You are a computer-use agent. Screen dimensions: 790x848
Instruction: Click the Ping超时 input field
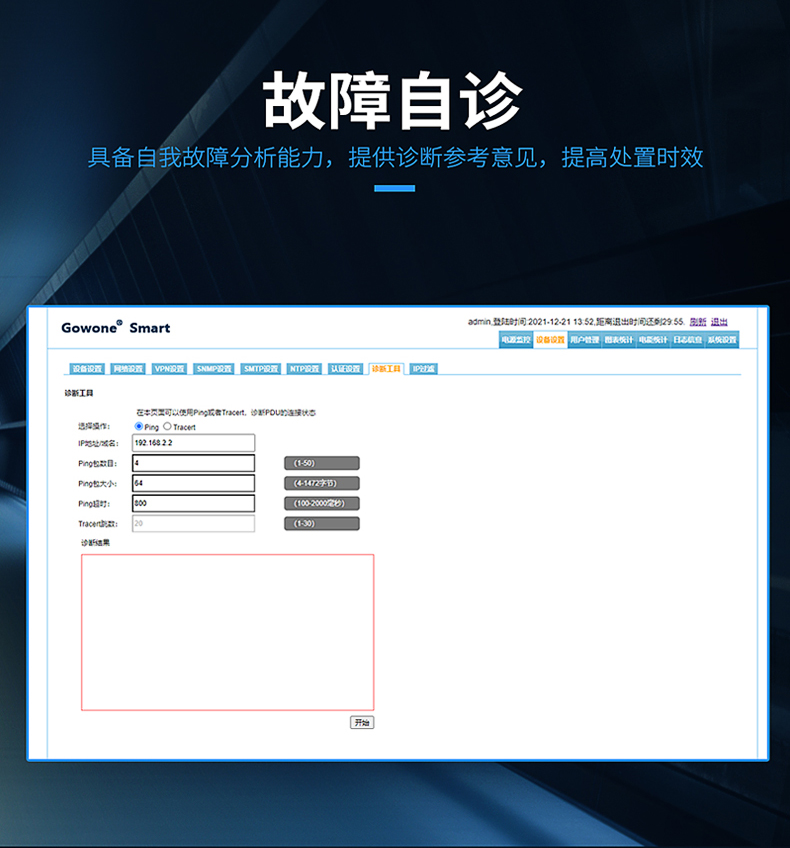pyautogui.click(x=193, y=503)
